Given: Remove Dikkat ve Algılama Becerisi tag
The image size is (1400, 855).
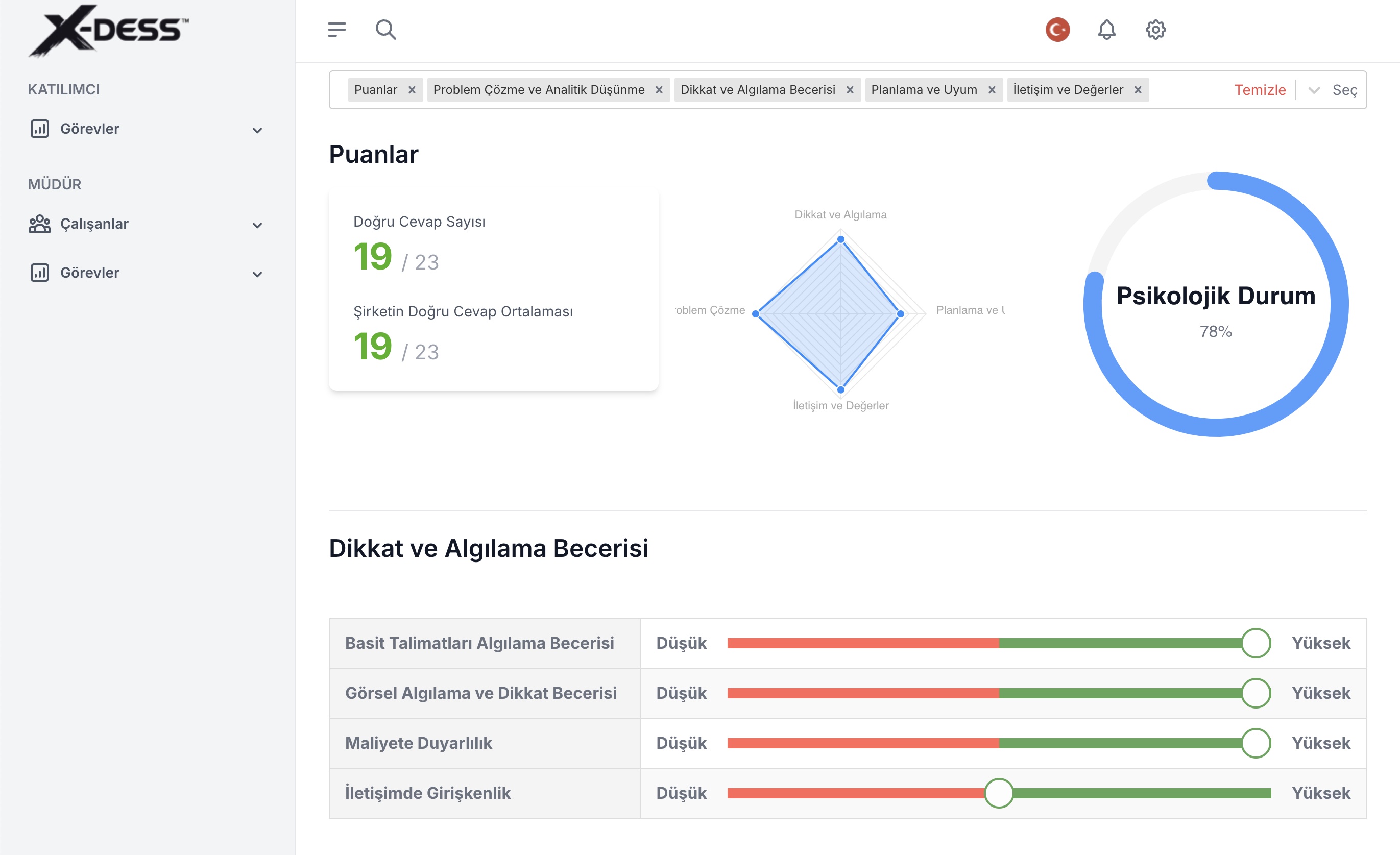Looking at the screenshot, I should pyautogui.click(x=850, y=90).
